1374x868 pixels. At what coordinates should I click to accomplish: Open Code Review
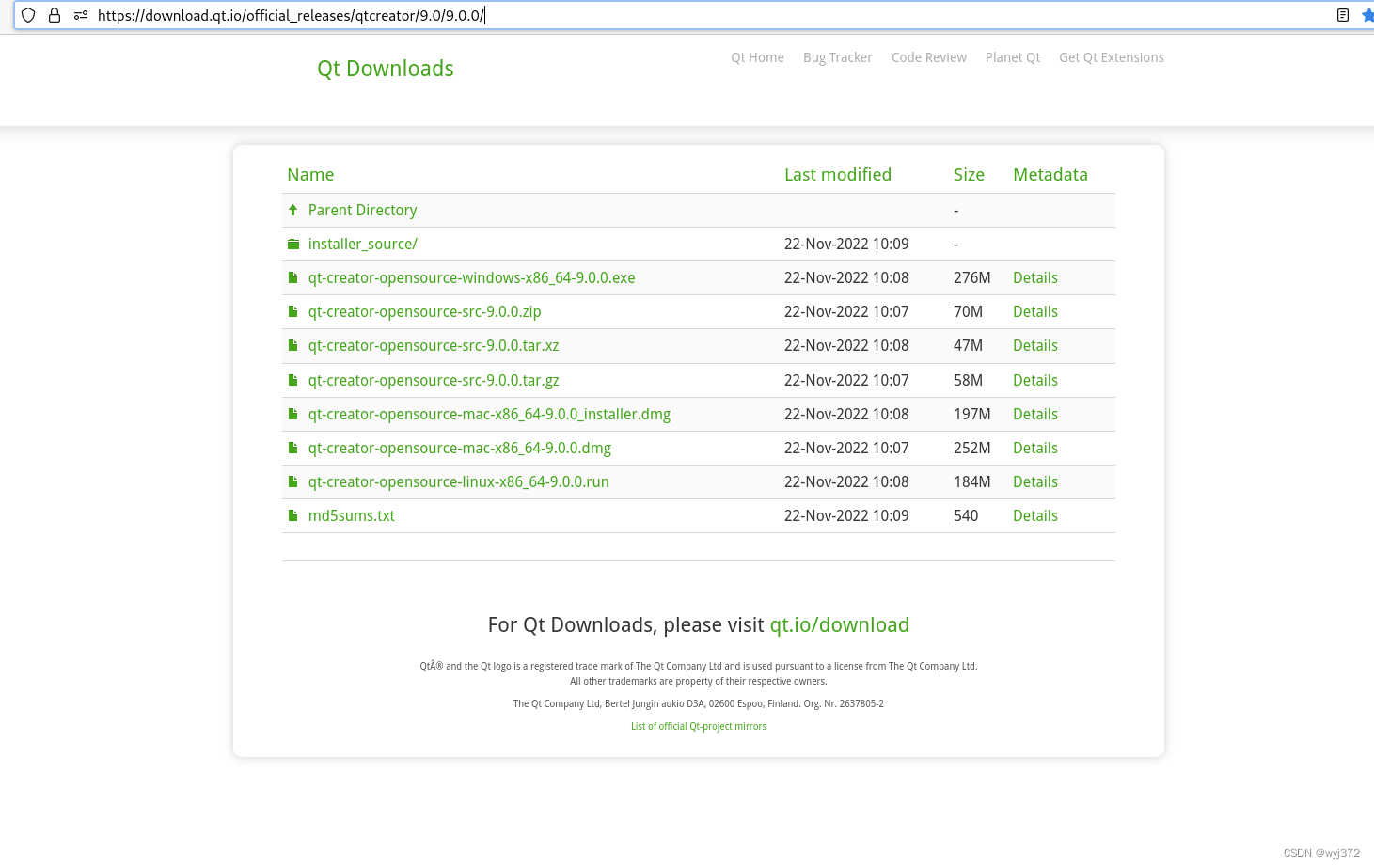coord(928,57)
